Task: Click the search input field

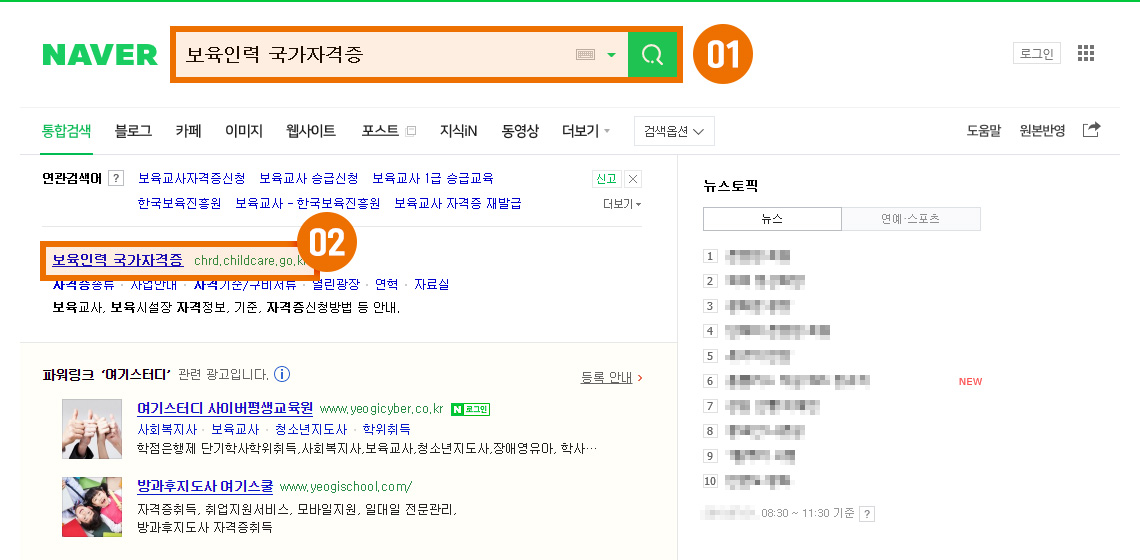Action: (x=370, y=54)
